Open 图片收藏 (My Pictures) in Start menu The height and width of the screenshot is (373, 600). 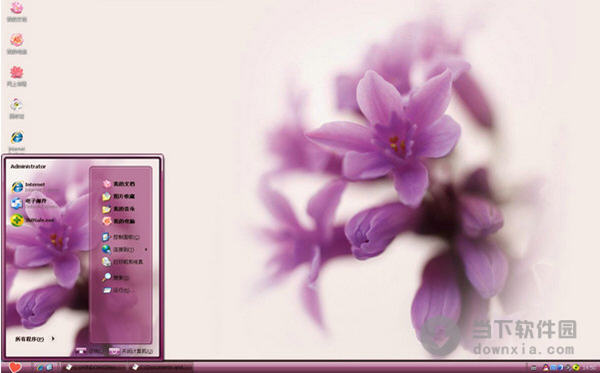[119, 197]
